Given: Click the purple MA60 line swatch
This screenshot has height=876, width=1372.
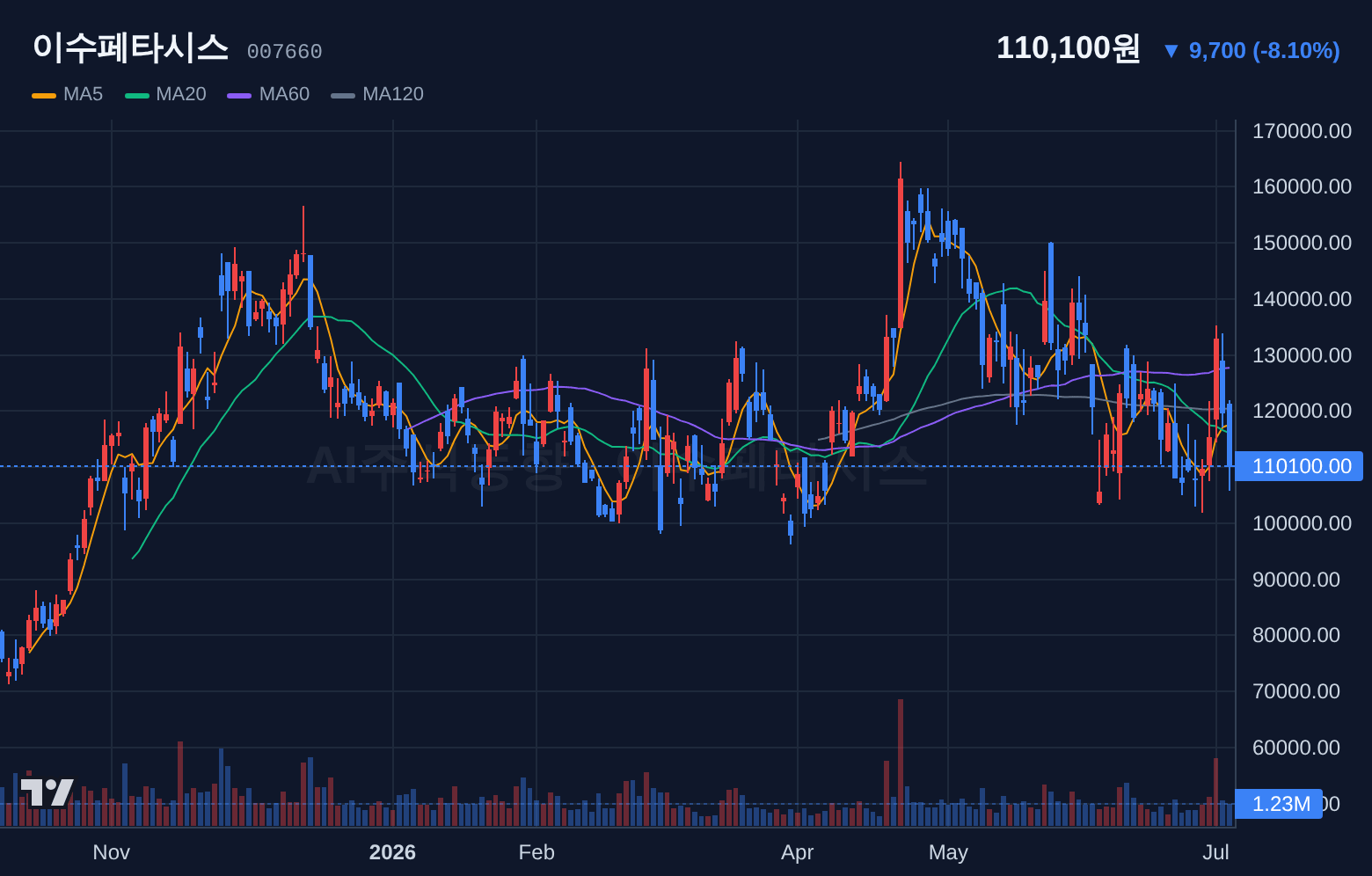Looking at the screenshot, I should coord(239,95).
